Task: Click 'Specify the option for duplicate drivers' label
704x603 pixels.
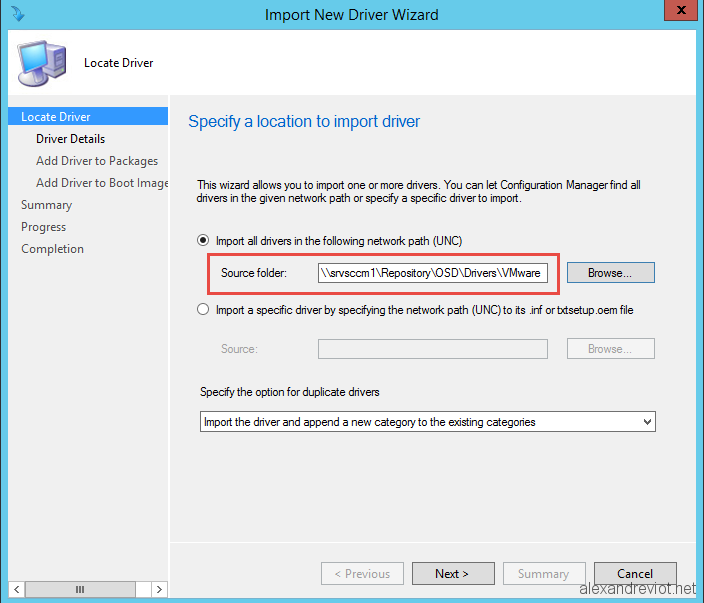Action: 290,392
